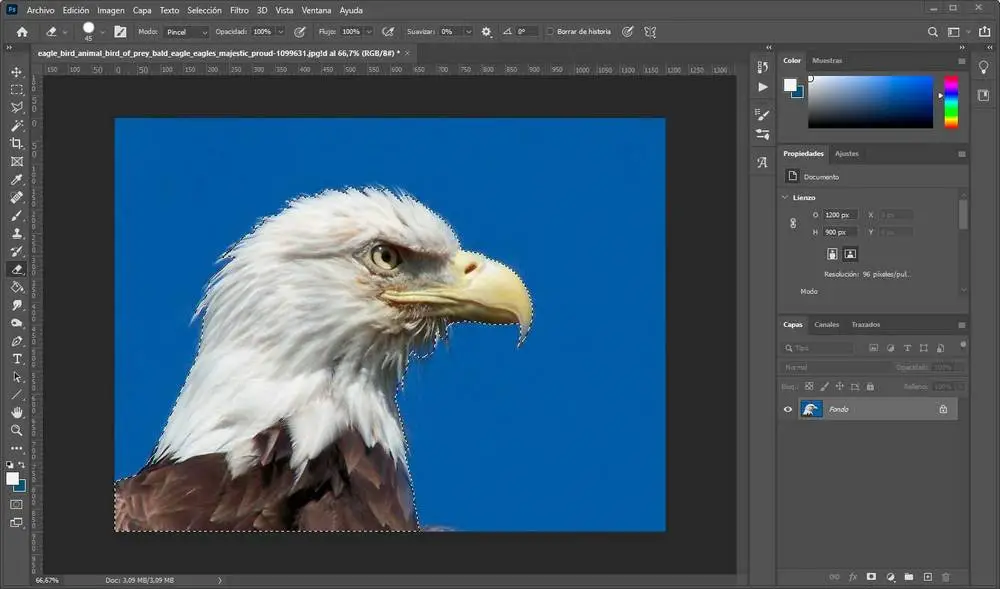Click the trash icon to delete layer
The width and height of the screenshot is (1000, 589).
point(946,577)
